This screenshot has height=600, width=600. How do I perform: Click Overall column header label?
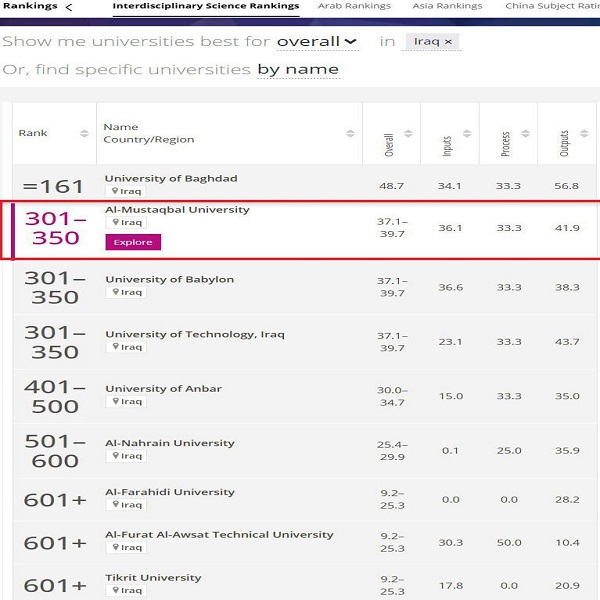pyautogui.click(x=389, y=145)
